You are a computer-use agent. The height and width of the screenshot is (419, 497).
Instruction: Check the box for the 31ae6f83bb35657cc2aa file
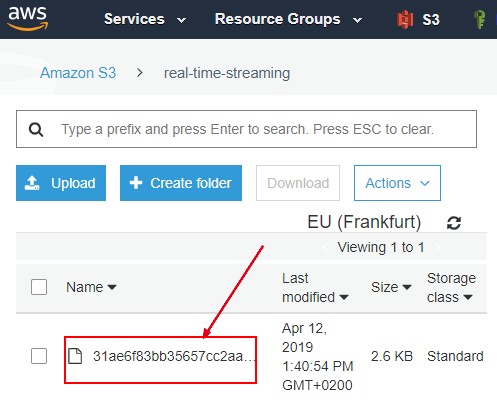pyautogui.click(x=39, y=356)
